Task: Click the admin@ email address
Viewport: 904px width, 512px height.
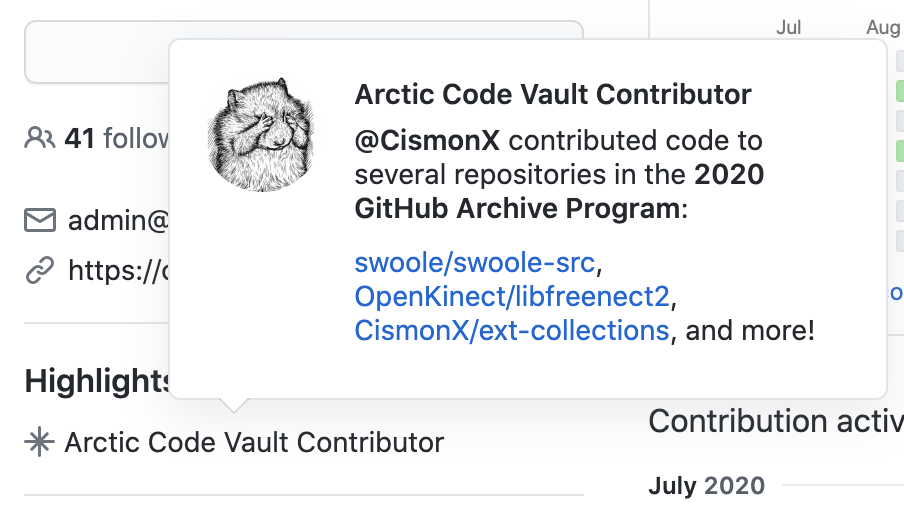Action: [x=117, y=220]
